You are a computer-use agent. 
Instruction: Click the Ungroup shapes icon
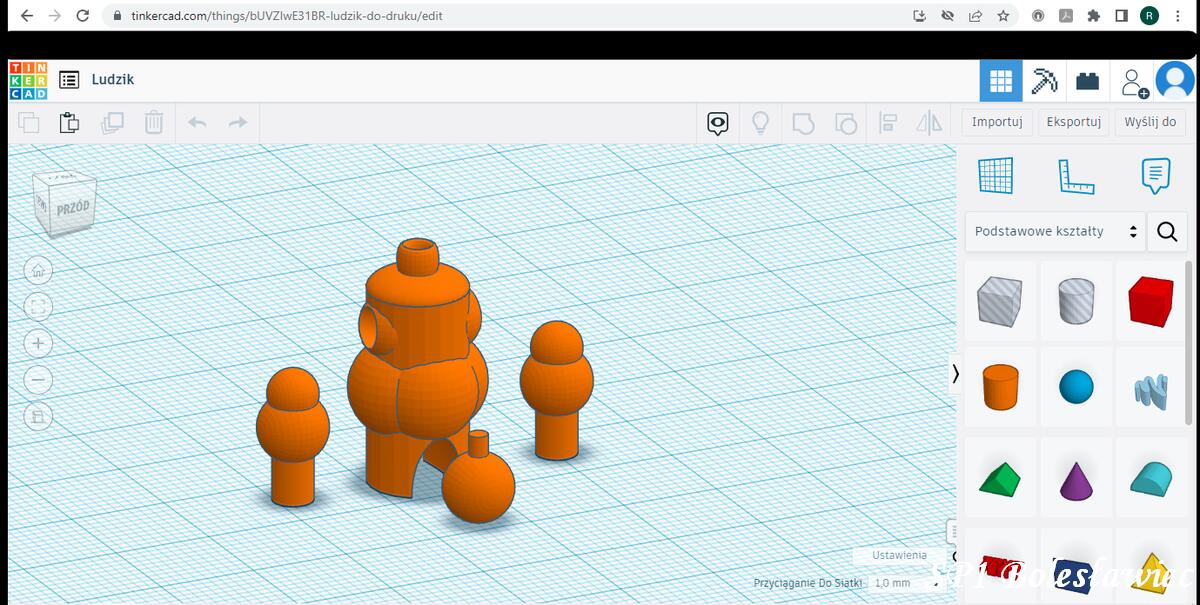846,123
